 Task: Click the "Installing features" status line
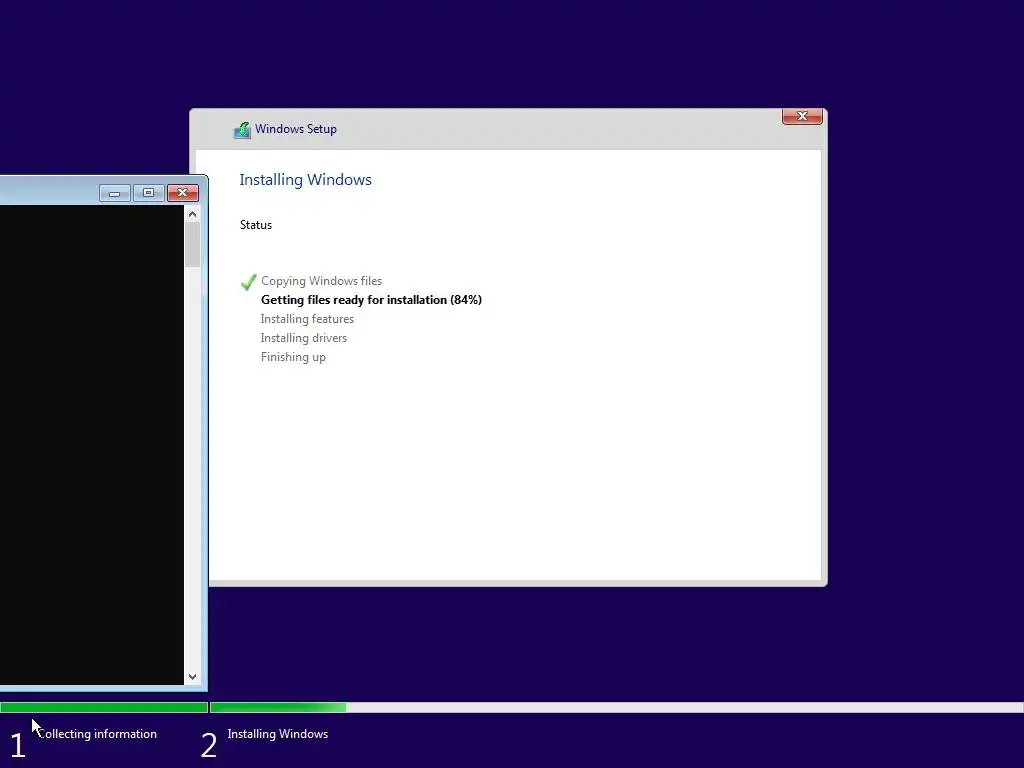click(307, 319)
